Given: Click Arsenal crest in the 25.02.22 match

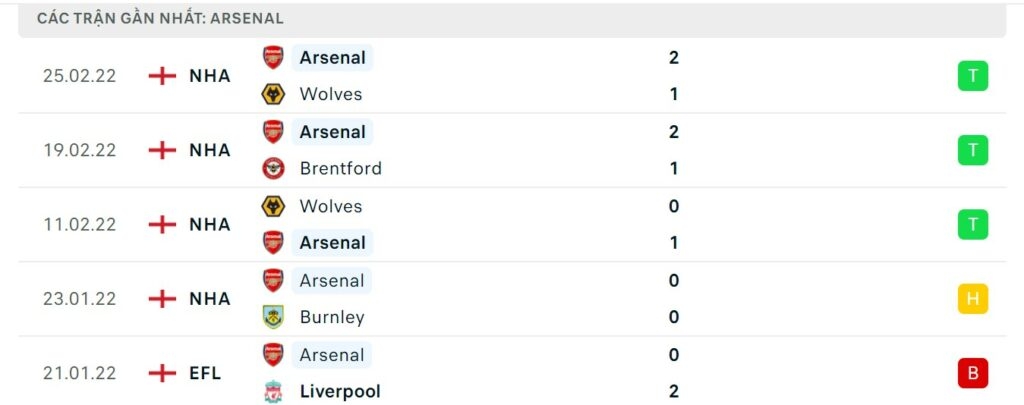Looking at the screenshot, I should [273, 57].
